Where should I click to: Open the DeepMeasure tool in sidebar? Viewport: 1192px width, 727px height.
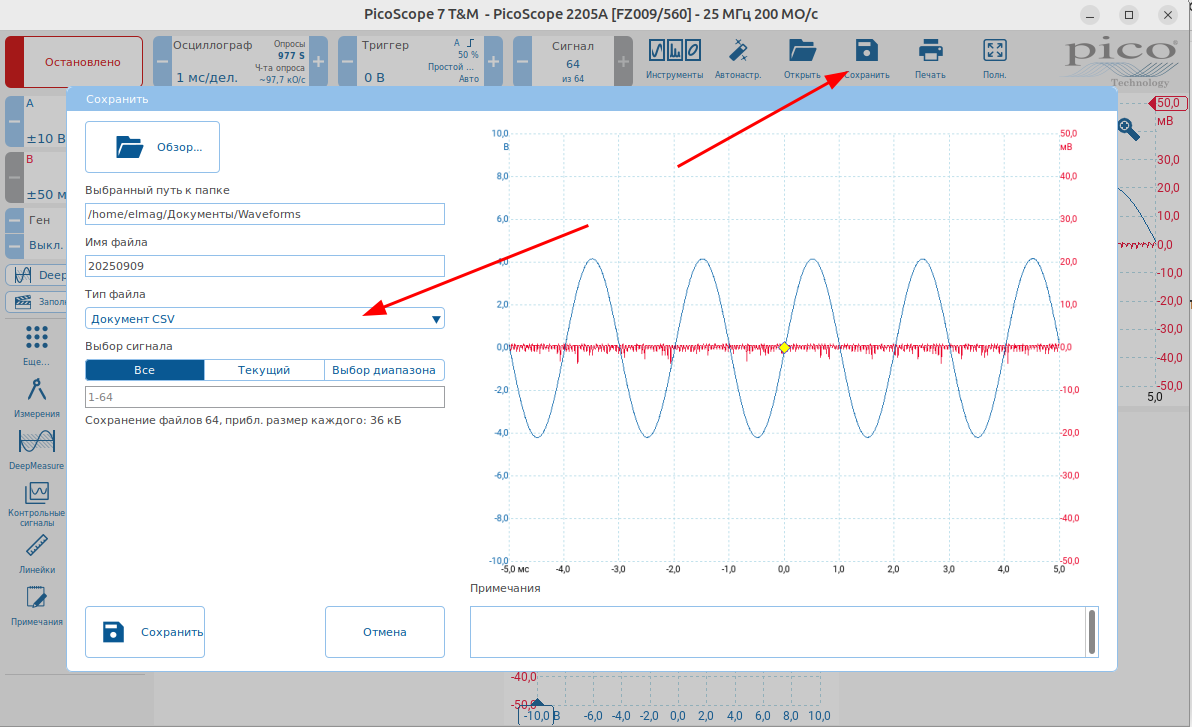point(37,441)
